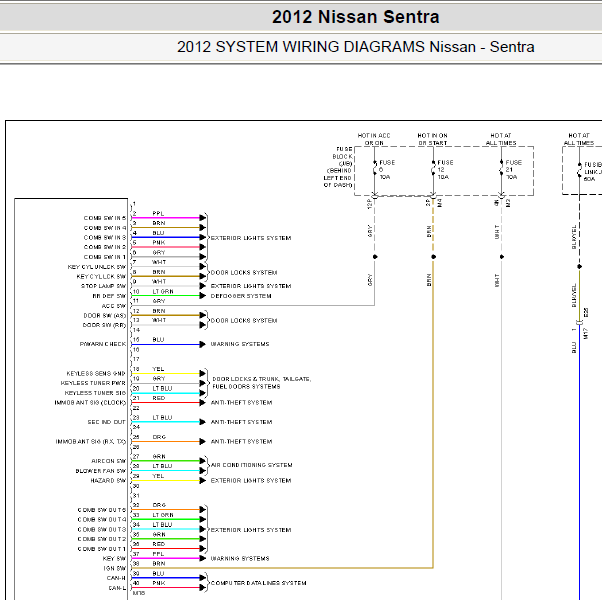Click the "AIR CONDITIONING SYSTEM" reference
Image resolution: width=602 pixels, height=600 pixels.
pyautogui.click(x=251, y=465)
